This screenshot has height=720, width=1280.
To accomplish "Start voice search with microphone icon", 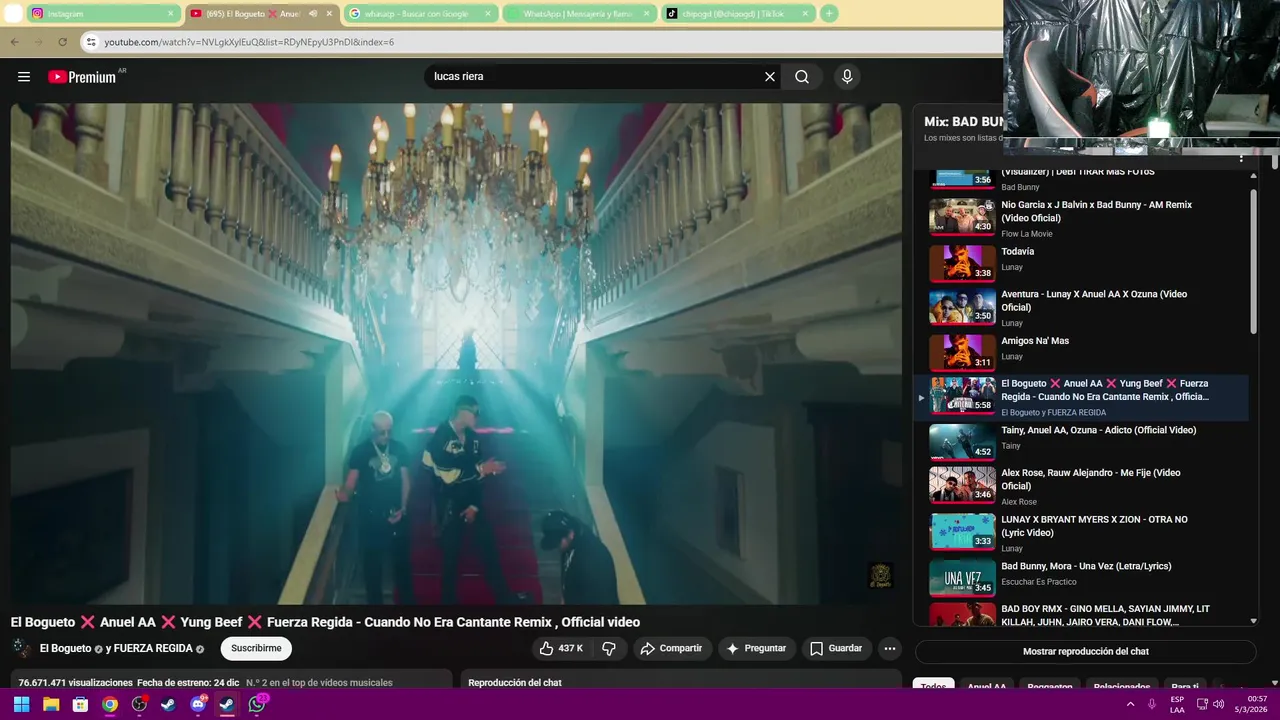I will (847, 77).
